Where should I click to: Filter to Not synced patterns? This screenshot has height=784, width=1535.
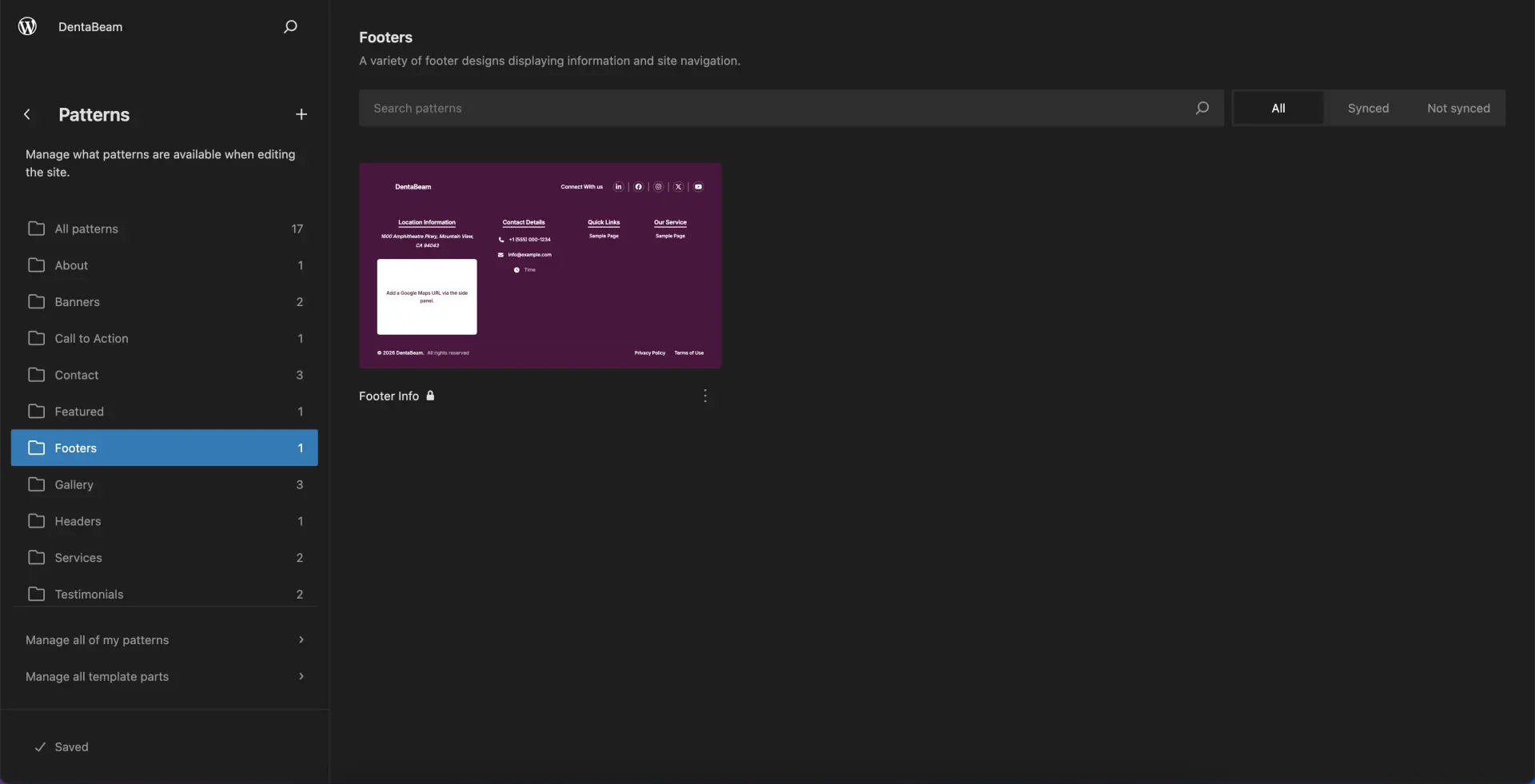click(x=1458, y=108)
